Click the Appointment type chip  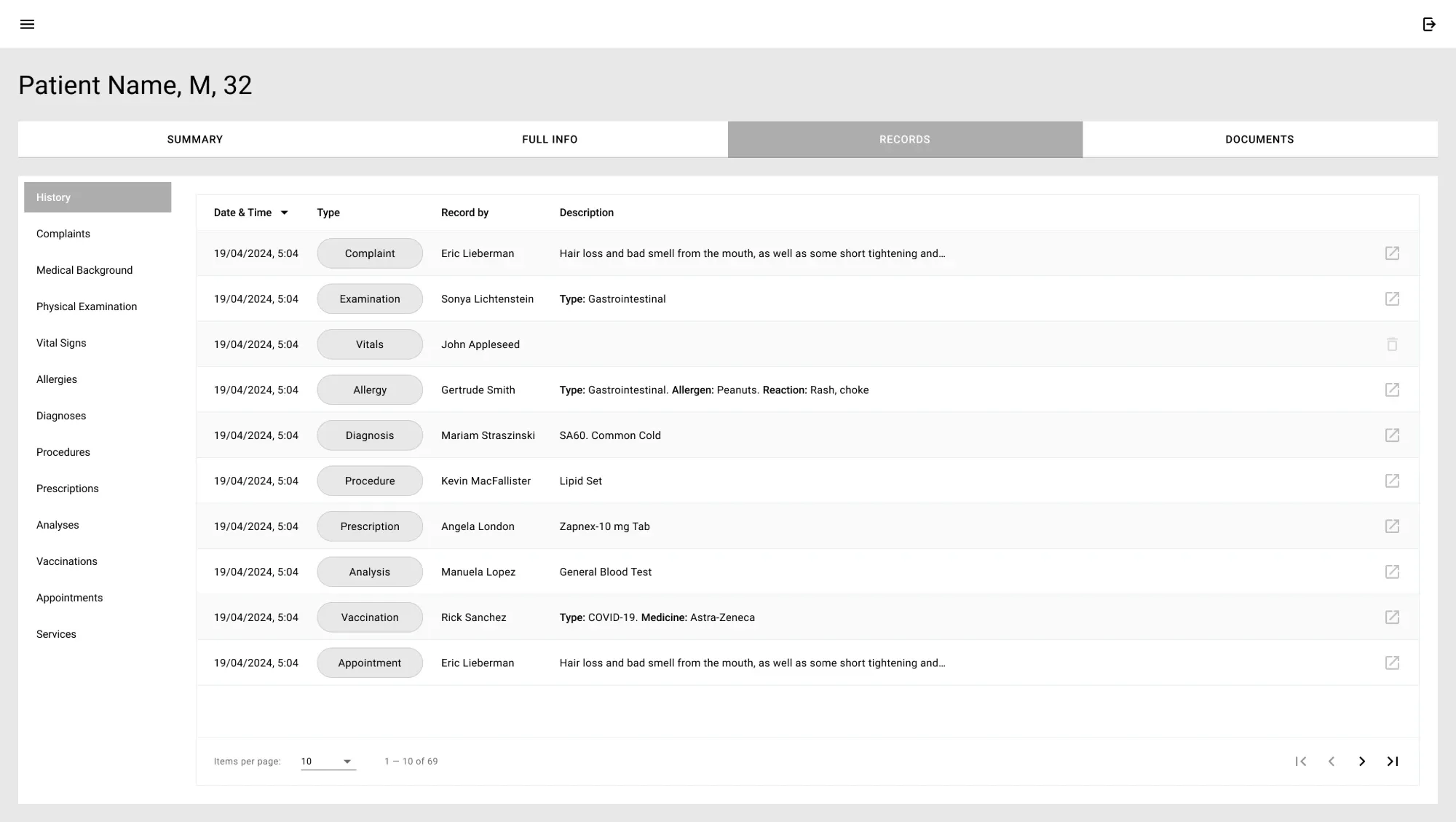(x=370, y=663)
